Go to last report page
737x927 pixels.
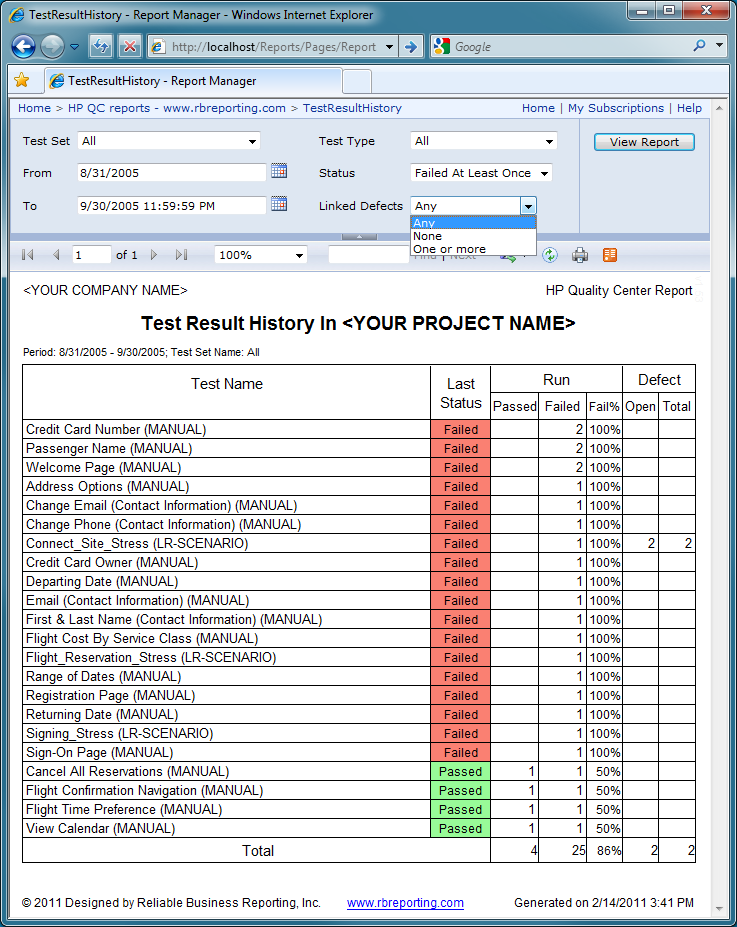(181, 255)
